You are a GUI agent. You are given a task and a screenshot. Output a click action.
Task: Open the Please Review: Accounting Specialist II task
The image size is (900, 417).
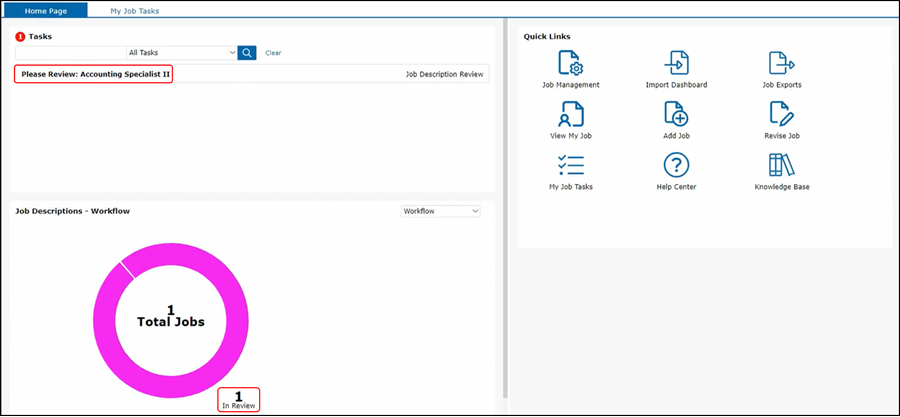pos(95,74)
